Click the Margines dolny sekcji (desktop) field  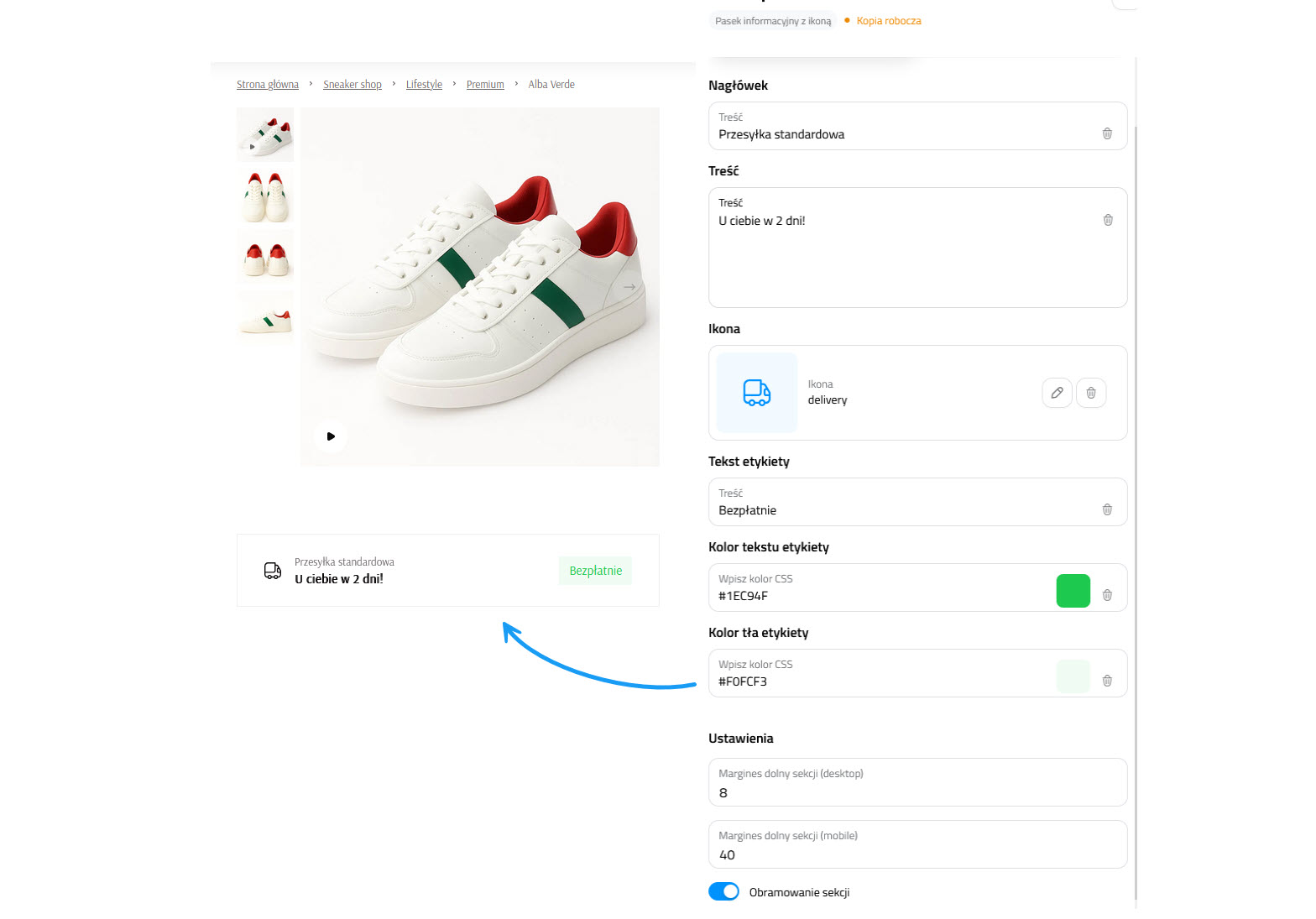917,792
